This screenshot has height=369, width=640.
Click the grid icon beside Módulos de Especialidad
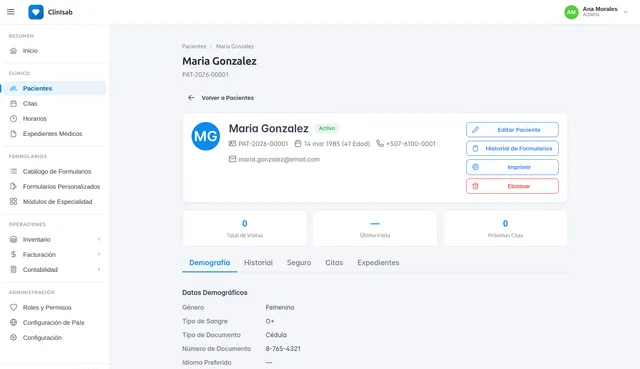13,201
